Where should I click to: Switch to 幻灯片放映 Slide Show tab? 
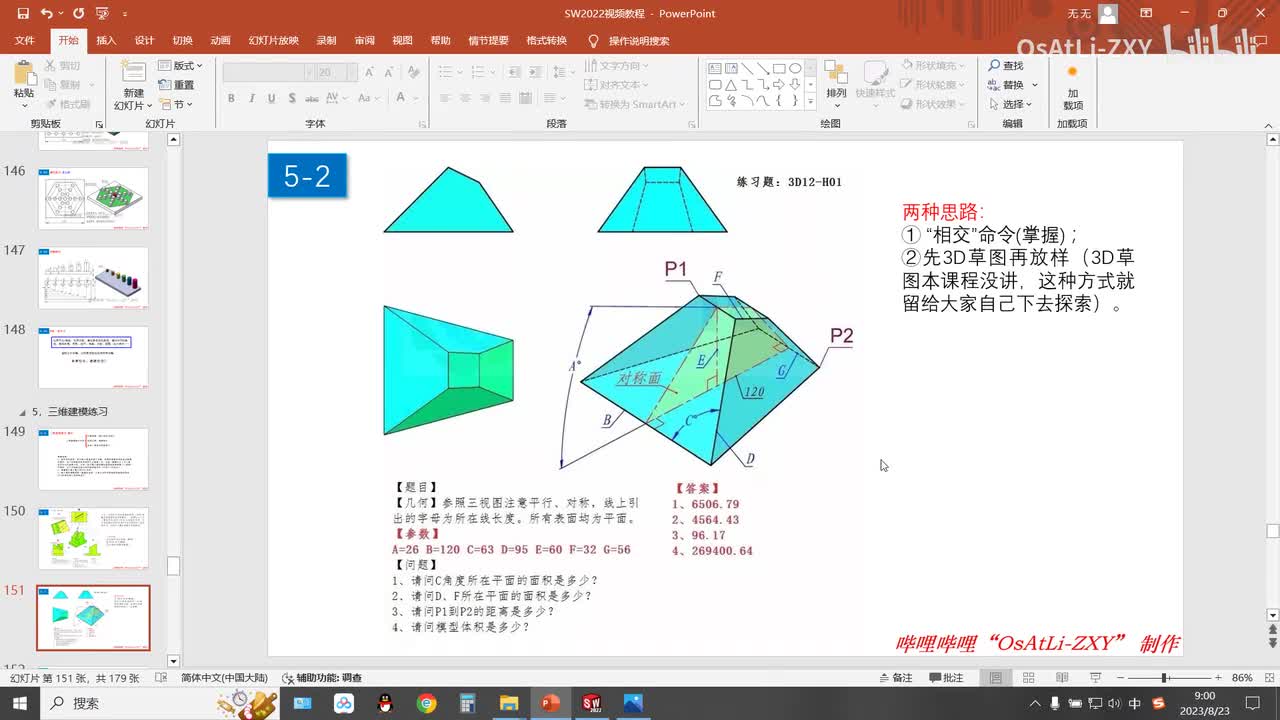(272, 41)
